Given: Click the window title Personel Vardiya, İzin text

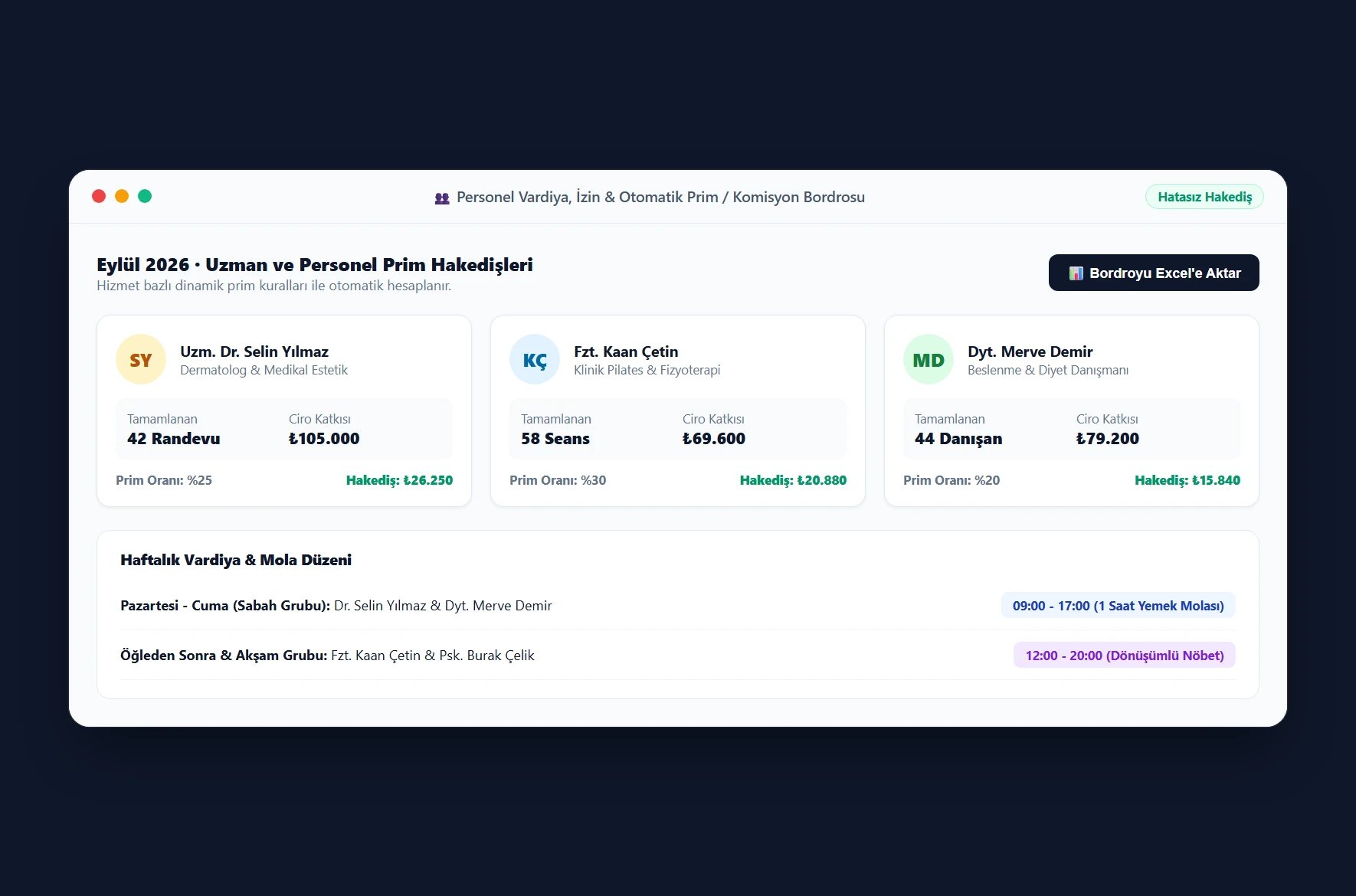Looking at the screenshot, I should point(660,197).
